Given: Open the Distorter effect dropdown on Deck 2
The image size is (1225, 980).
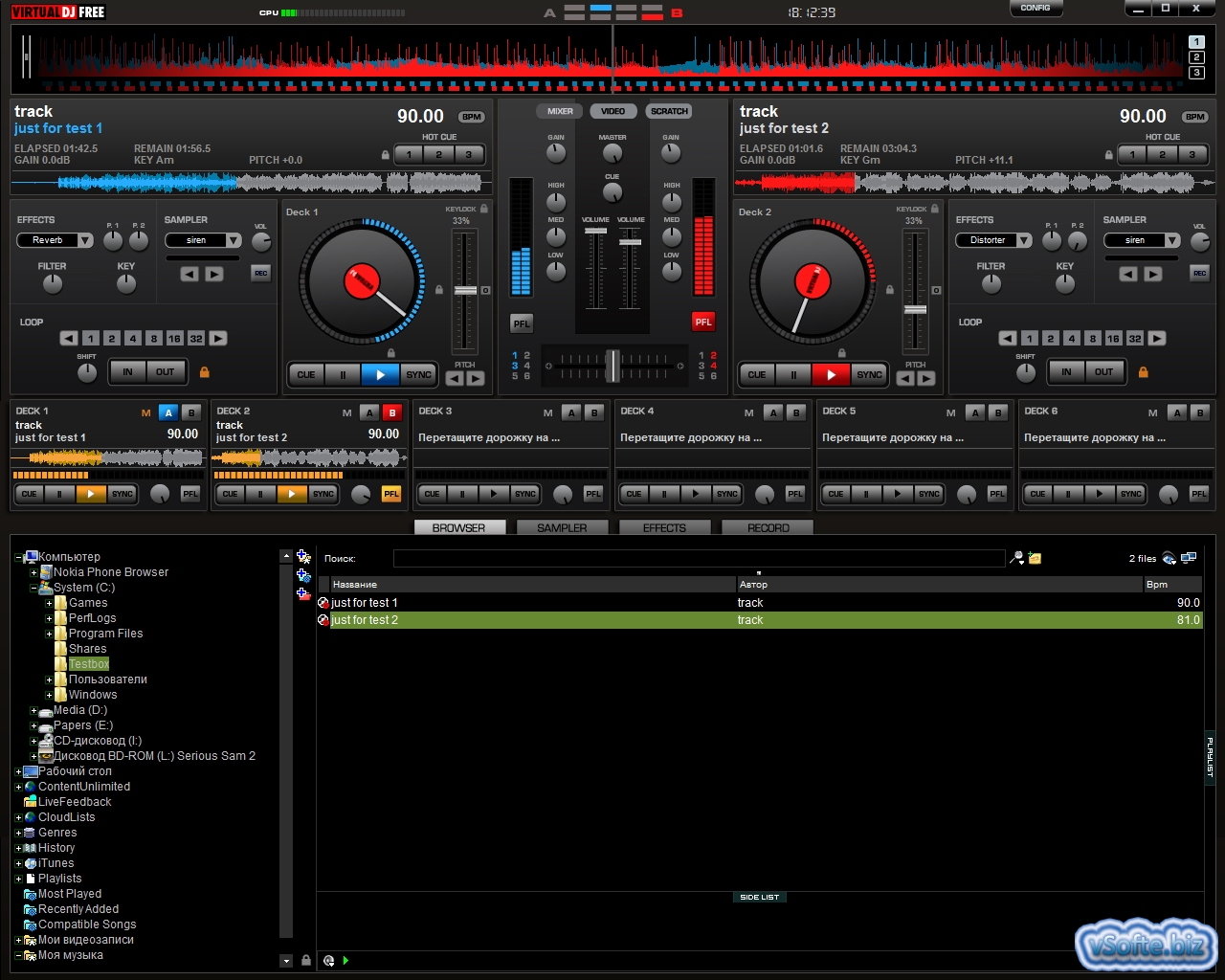Looking at the screenshot, I should pyautogui.click(x=1024, y=240).
